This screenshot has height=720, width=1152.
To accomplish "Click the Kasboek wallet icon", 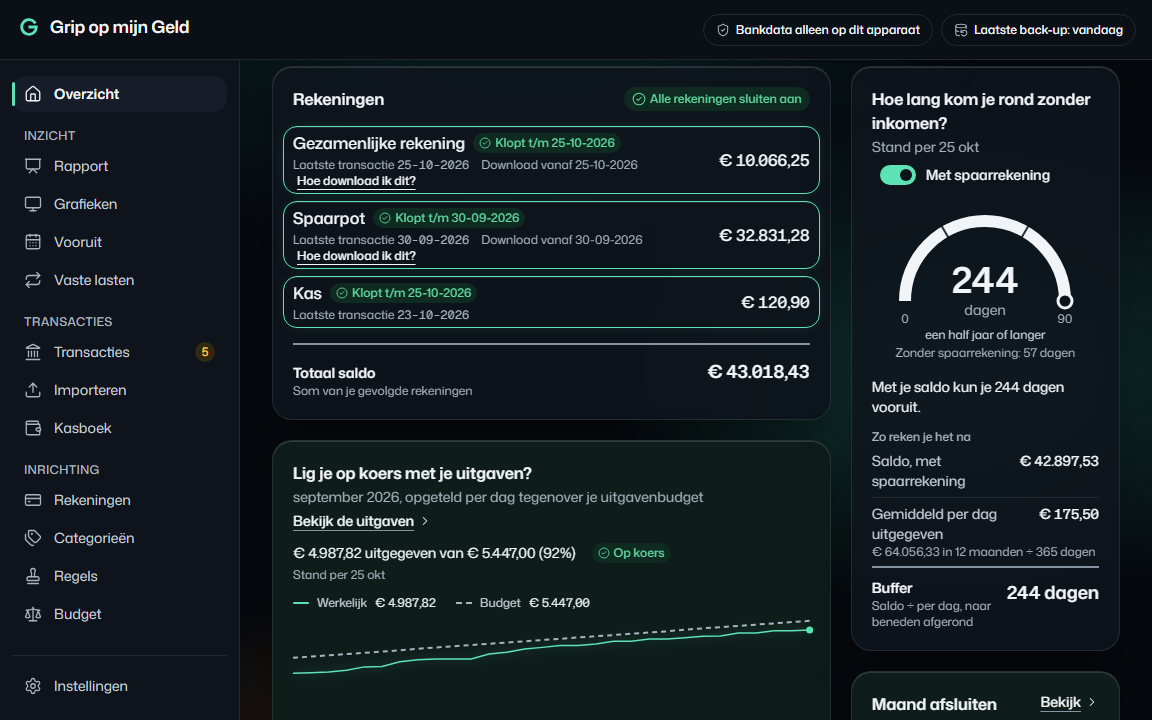I will pos(33,428).
